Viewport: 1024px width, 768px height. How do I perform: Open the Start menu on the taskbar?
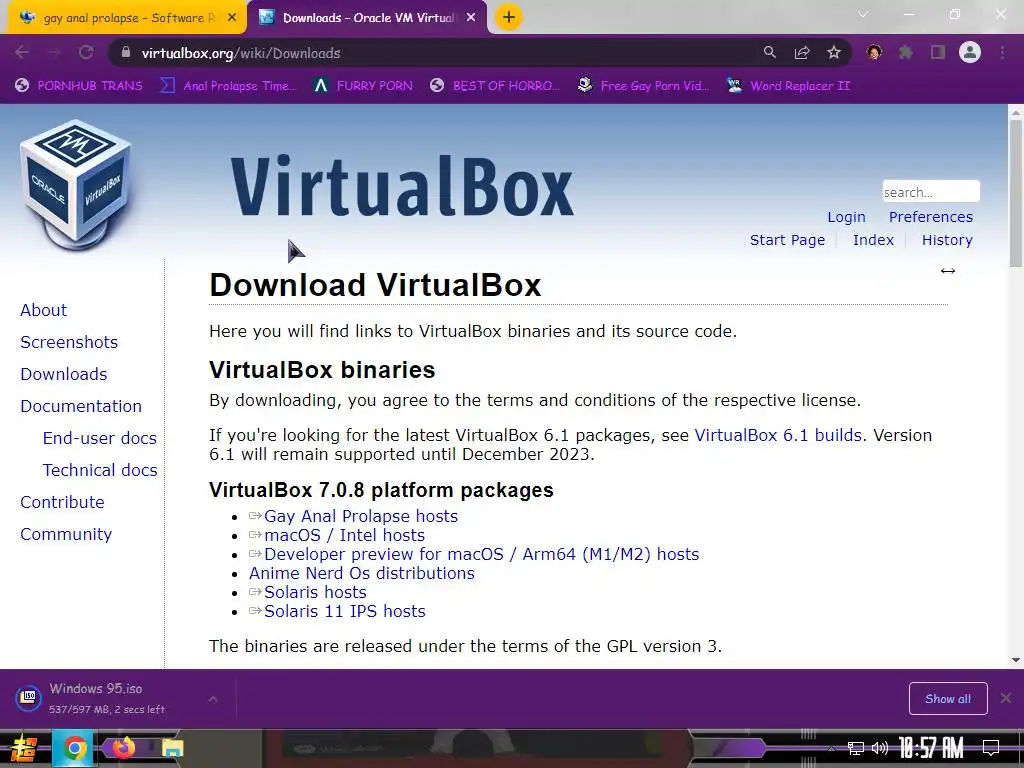pyautogui.click(x=24, y=749)
